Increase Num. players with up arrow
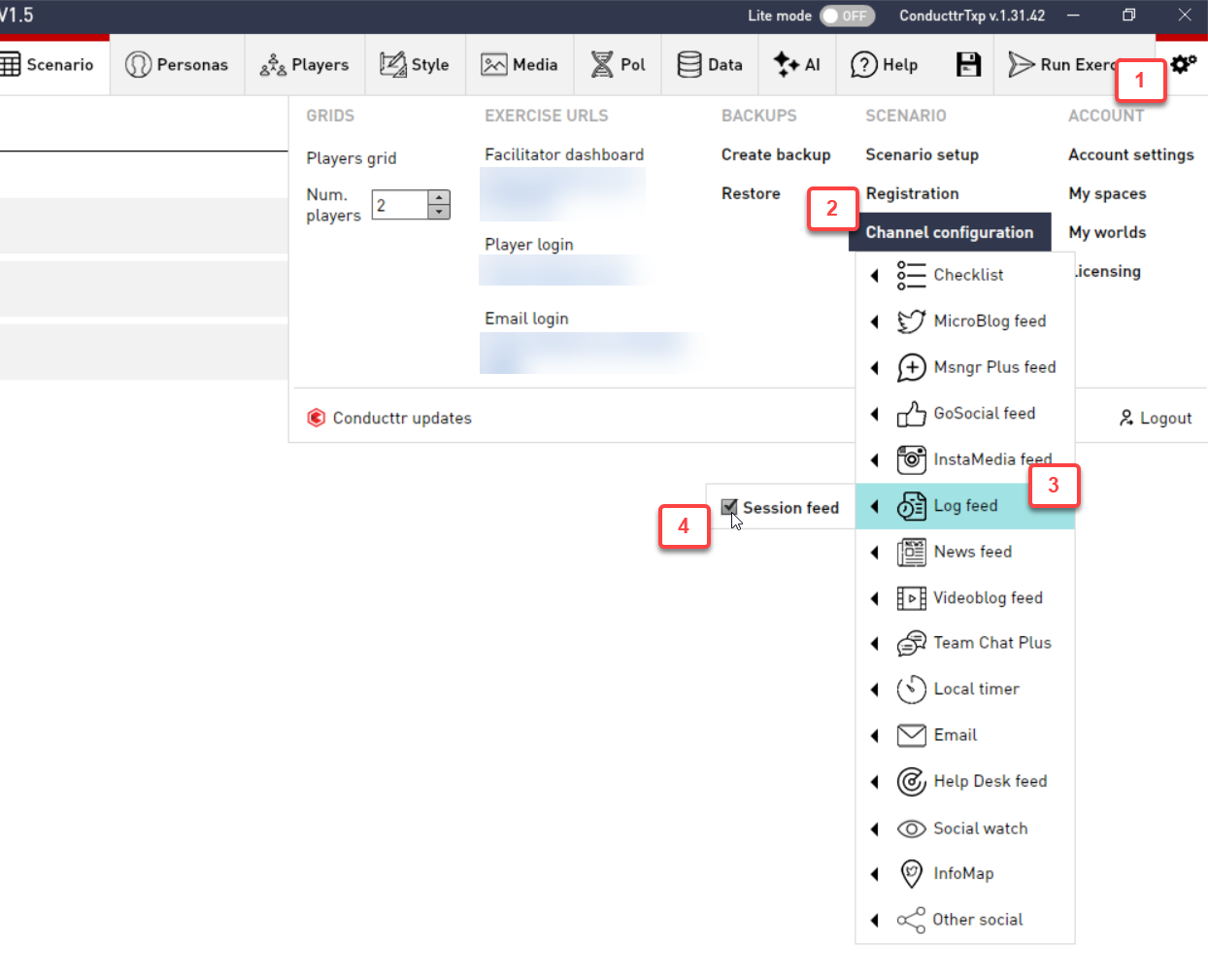Image resolution: width=1208 pixels, height=980 pixels. point(440,197)
